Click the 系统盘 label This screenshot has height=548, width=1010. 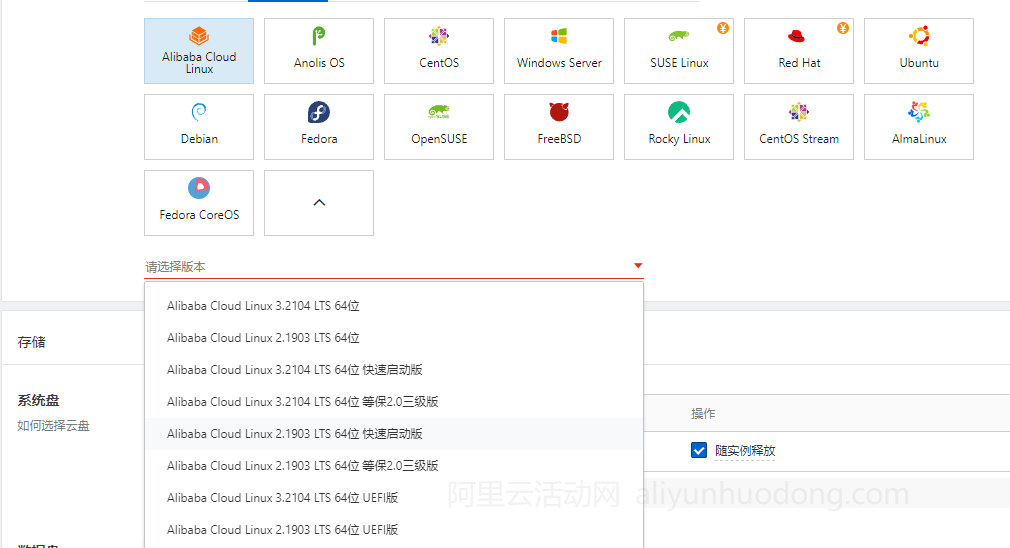coord(39,400)
